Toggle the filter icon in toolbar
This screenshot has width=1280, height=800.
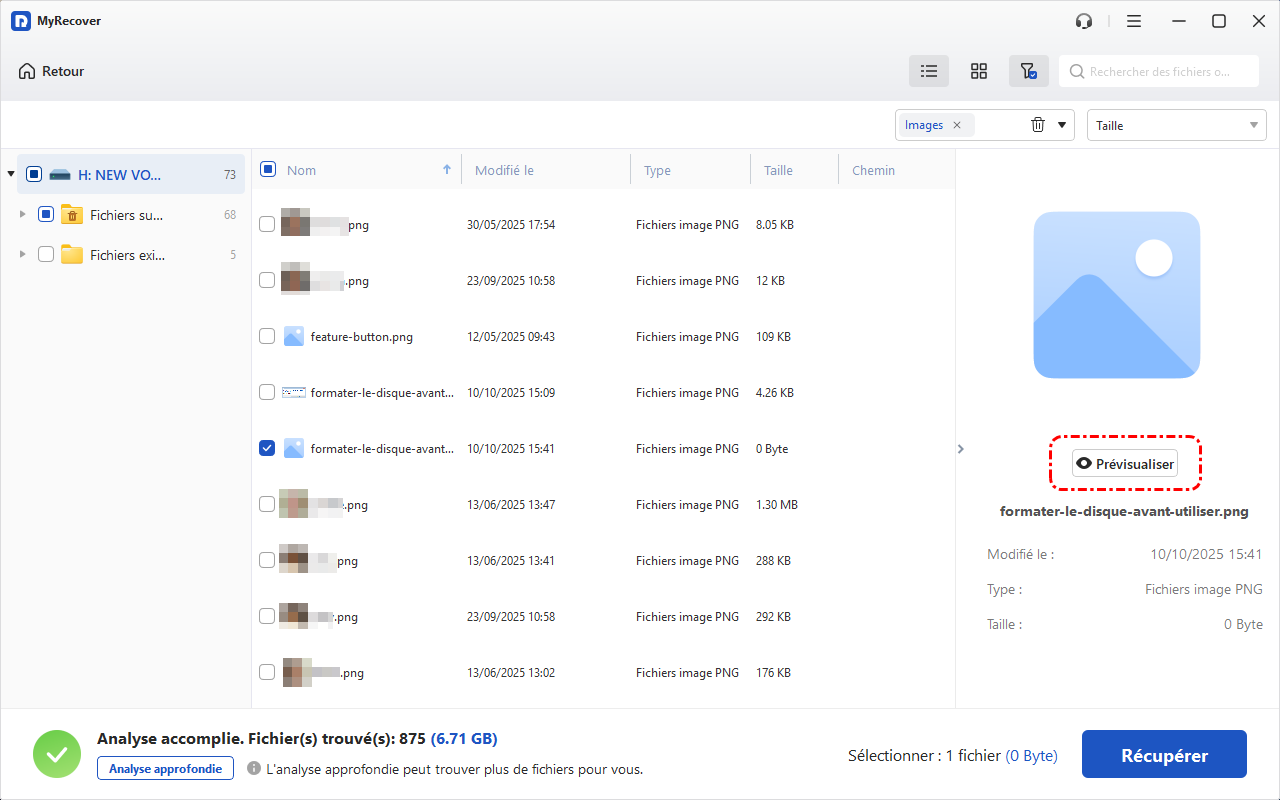(1028, 71)
